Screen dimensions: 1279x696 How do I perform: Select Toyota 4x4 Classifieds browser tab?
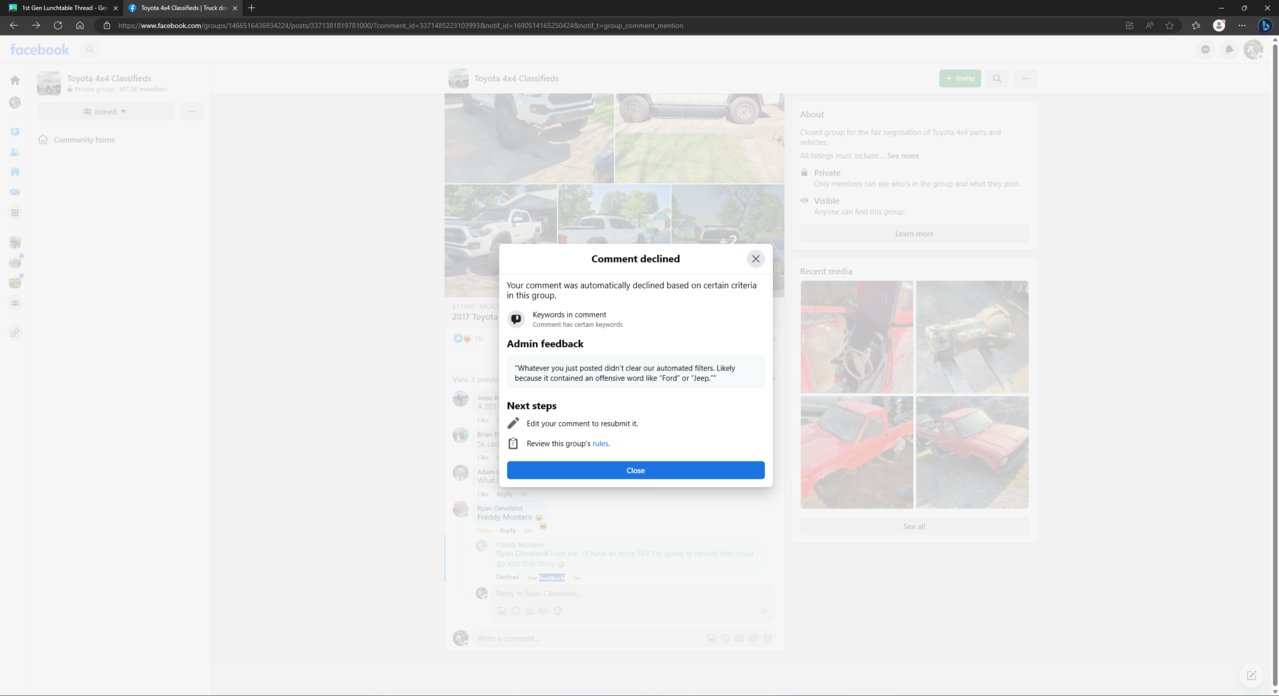pos(181,7)
